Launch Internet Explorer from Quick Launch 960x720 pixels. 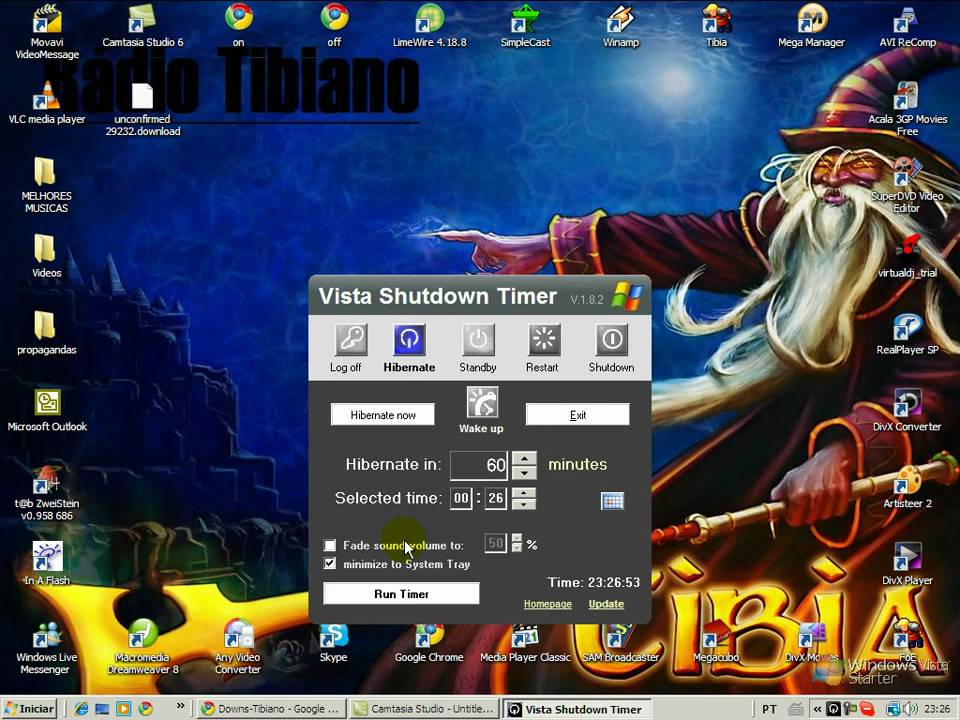pyautogui.click(x=81, y=708)
